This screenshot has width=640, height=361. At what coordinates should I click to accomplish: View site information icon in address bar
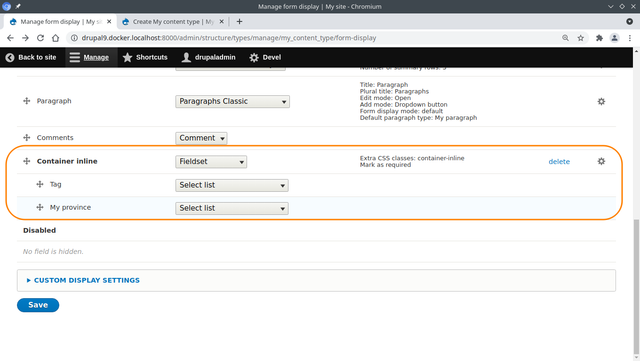(x=74, y=38)
